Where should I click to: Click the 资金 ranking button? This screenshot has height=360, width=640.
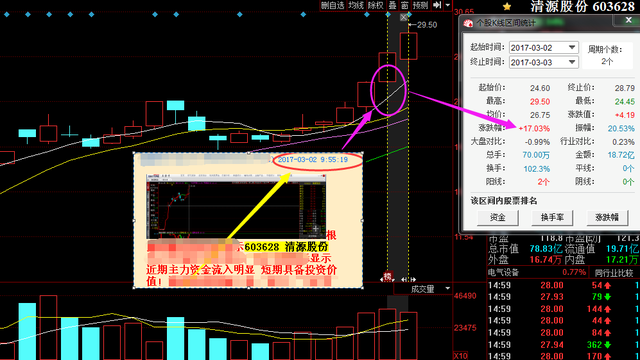[x=498, y=218]
